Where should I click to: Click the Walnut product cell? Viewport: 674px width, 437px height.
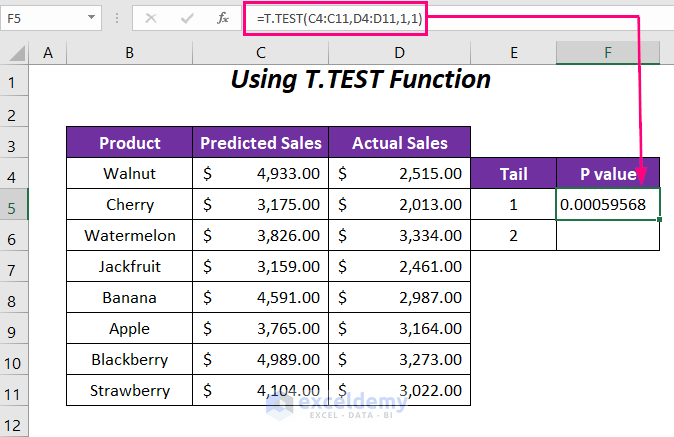click(x=129, y=173)
